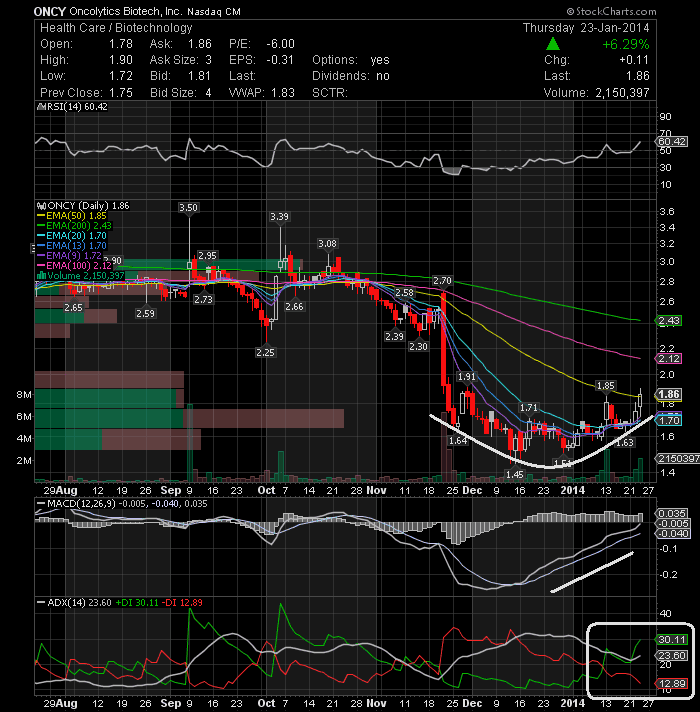Image resolution: width=700 pixels, height=712 pixels.
Task: Click the EMA(9) 1.72 legend entry
Action: click(x=69, y=256)
